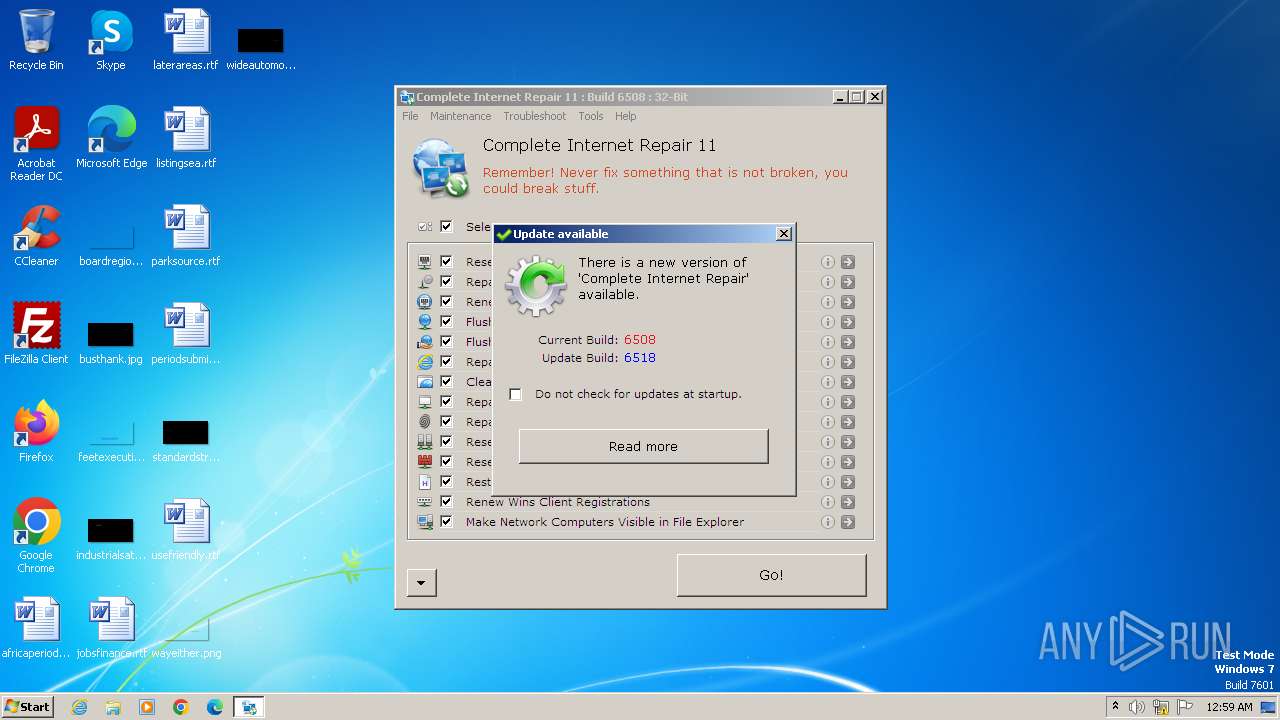The image size is (1280, 720).
Task: Select the Skype desktop shortcut
Action: (x=111, y=40)
